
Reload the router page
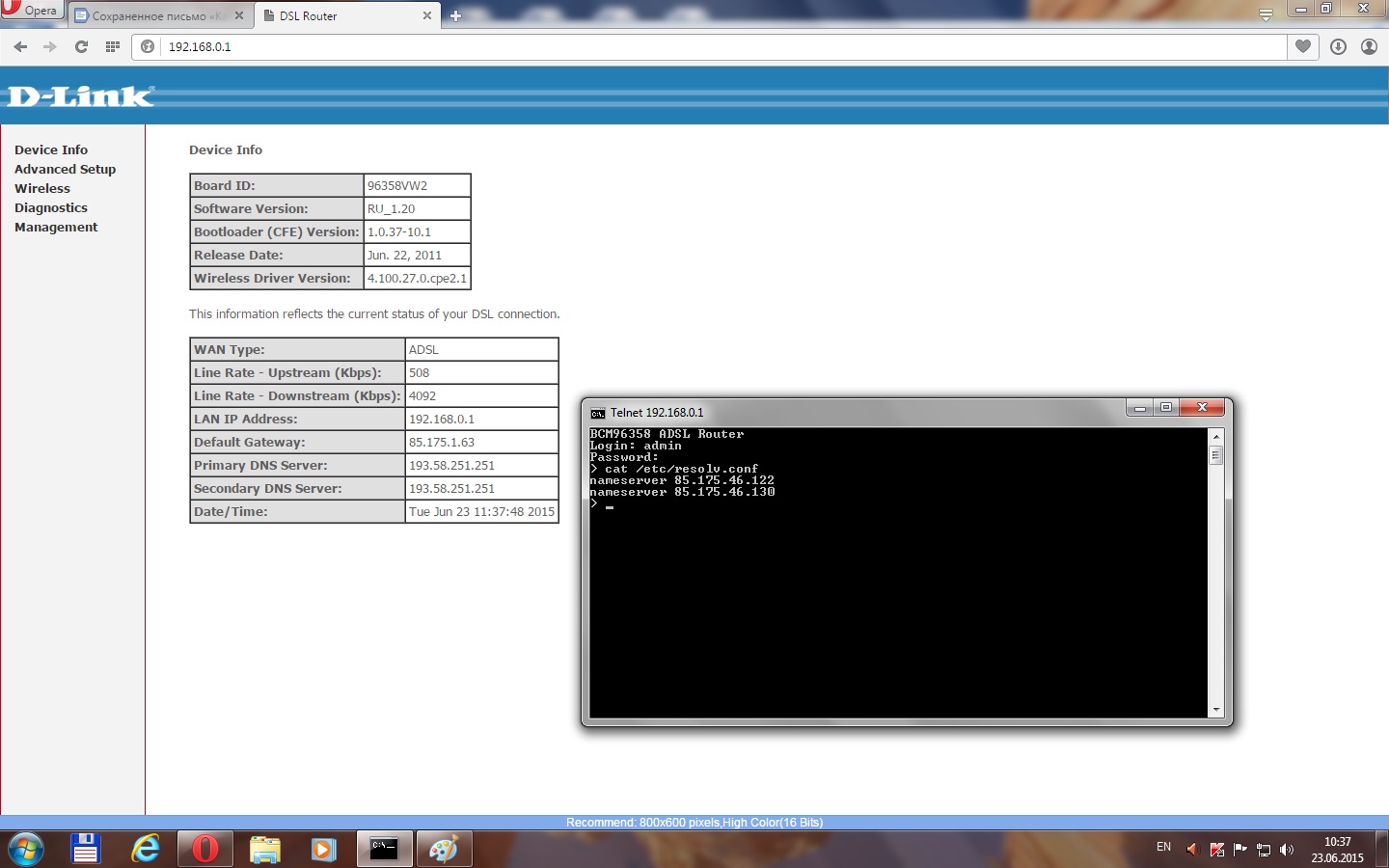[x=81, y=46]
